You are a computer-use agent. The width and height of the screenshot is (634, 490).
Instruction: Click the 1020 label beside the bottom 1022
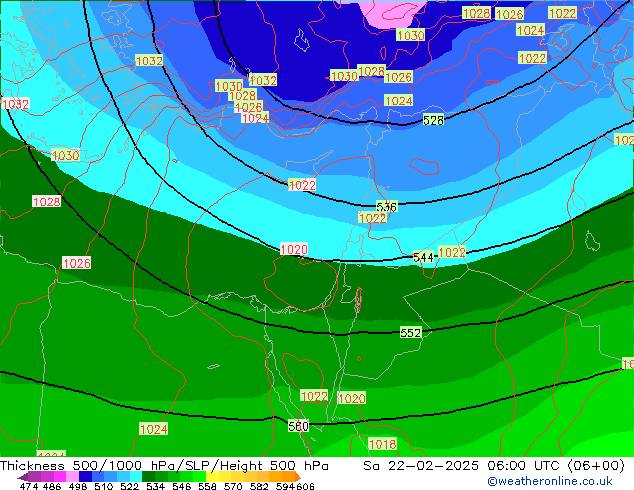click(x=351, y=398)
